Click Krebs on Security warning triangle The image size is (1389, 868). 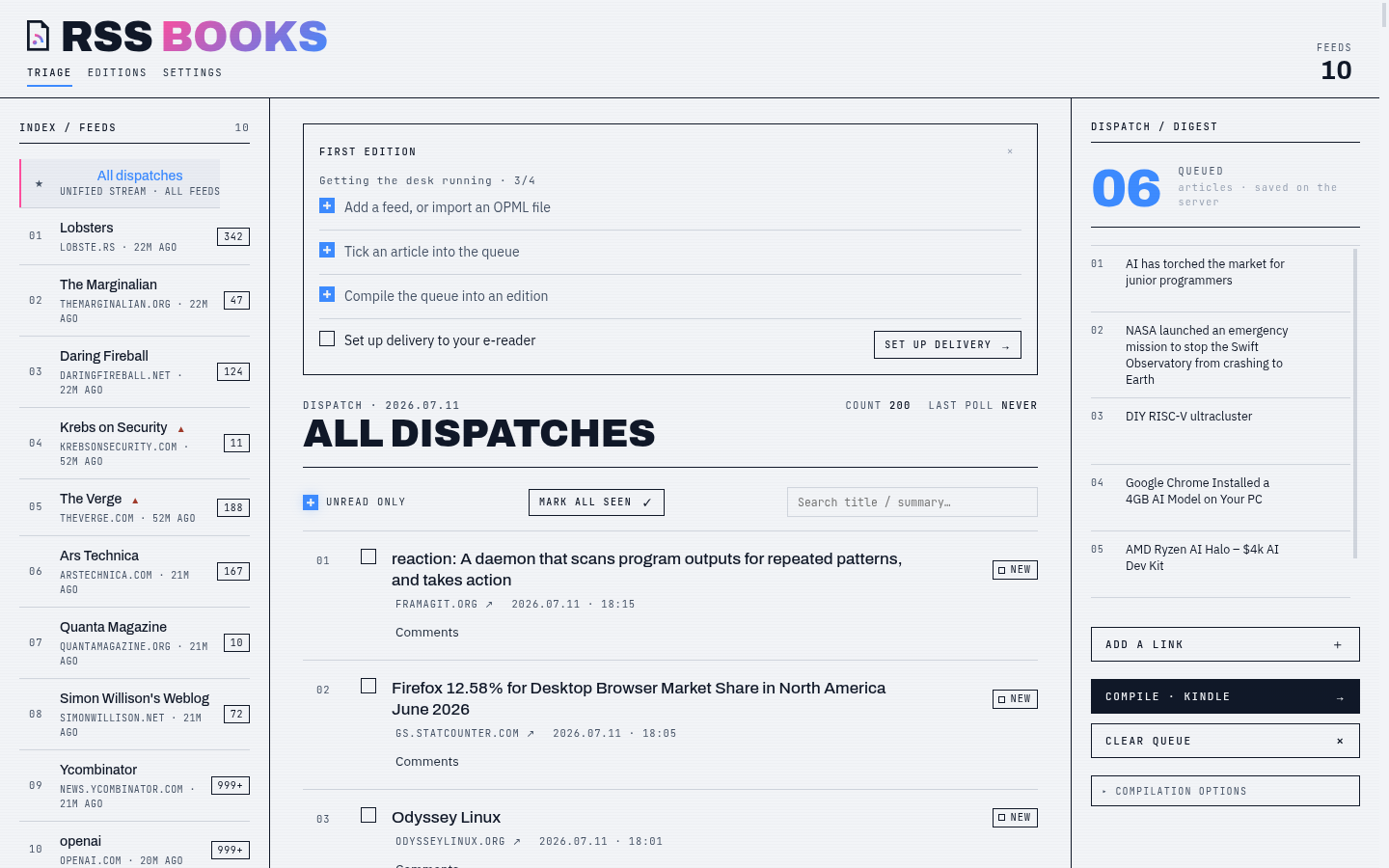tap(180, 429)
